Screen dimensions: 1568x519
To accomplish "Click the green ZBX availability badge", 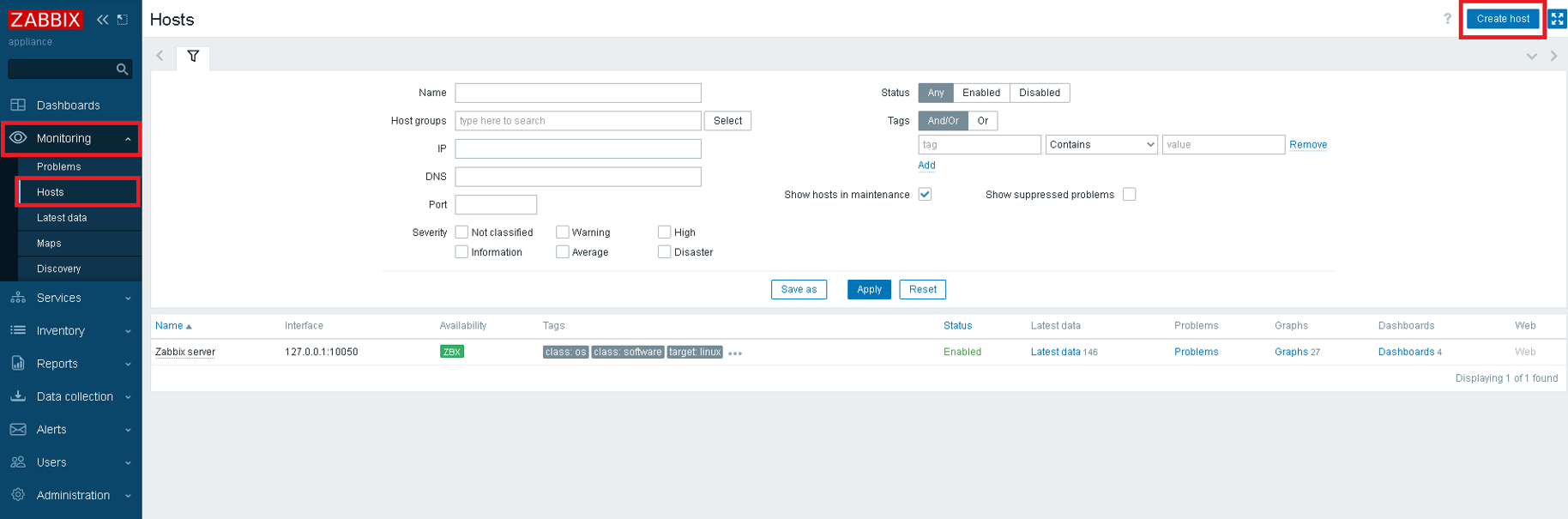I will tap(452, 351).
